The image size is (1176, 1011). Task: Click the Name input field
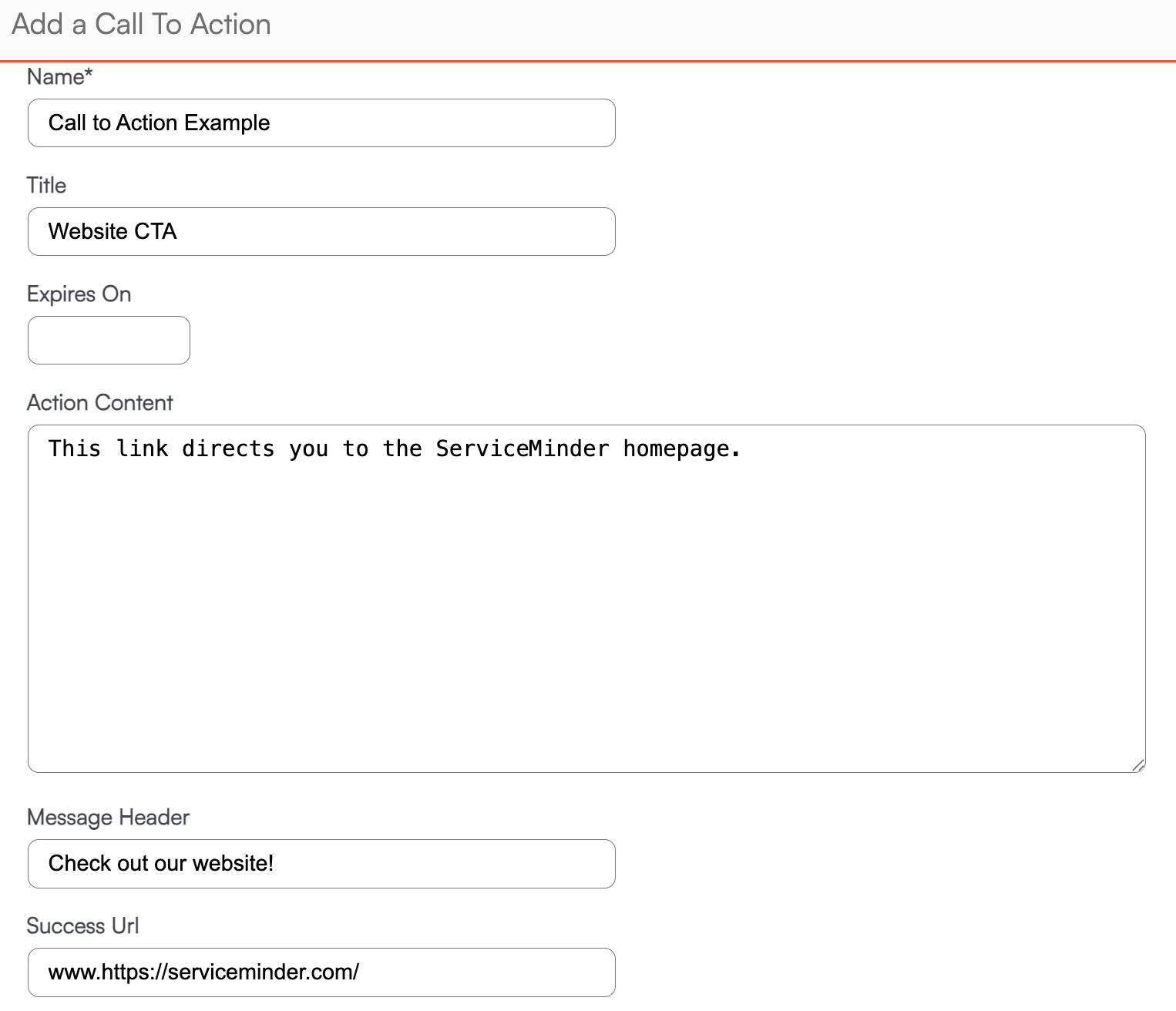[321, 123]
